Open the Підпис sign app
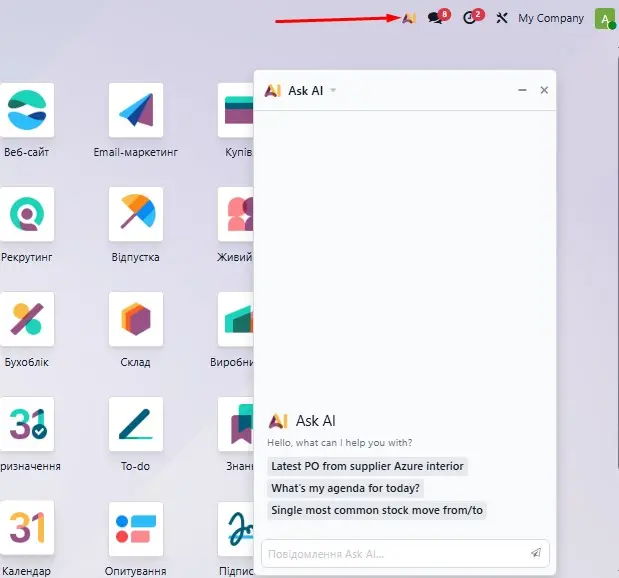619x578 pixels. (236, 528)
